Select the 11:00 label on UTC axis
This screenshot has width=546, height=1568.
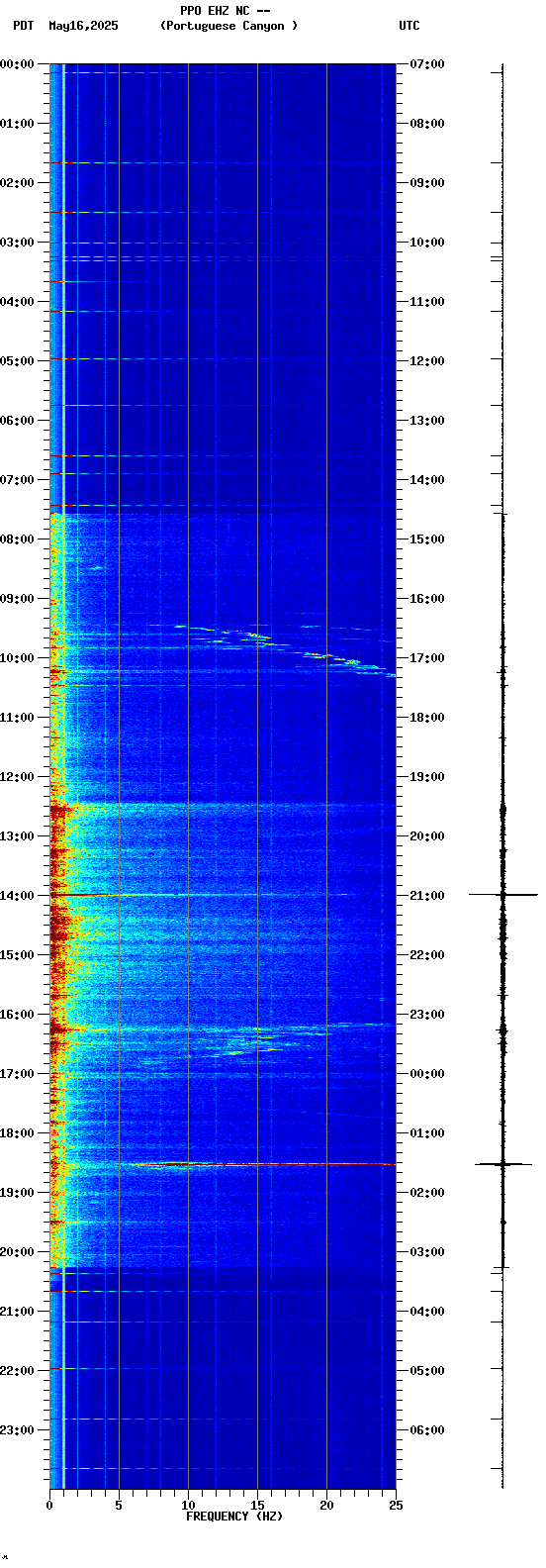(x=426, y=302)
